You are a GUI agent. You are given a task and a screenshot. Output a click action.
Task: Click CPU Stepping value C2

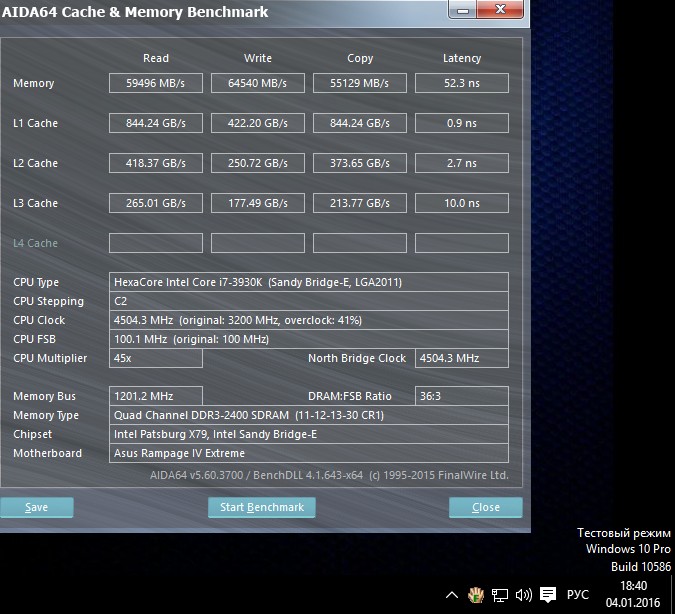[309, 301]
